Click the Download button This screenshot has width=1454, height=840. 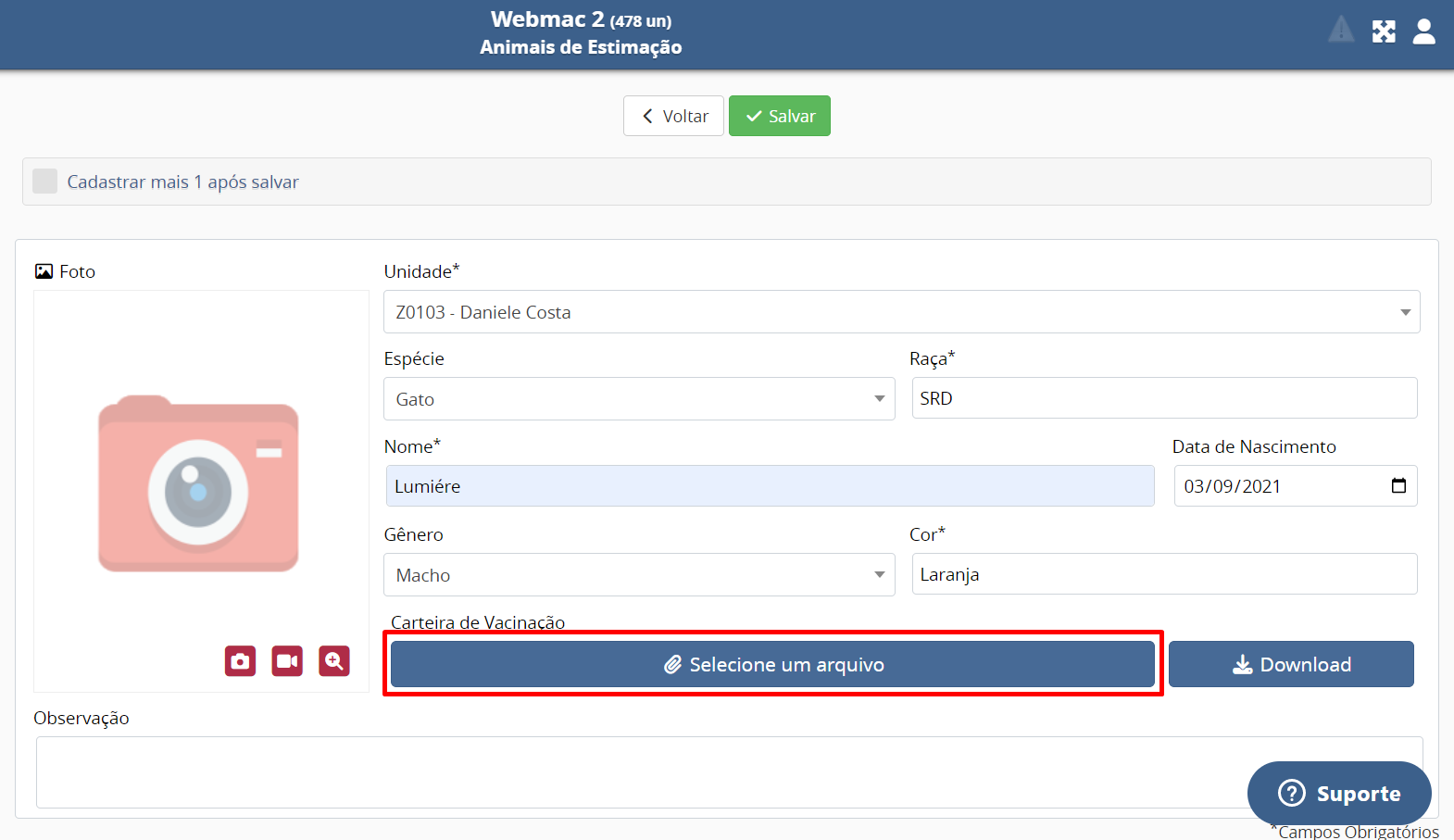[x=1291, y=664]
